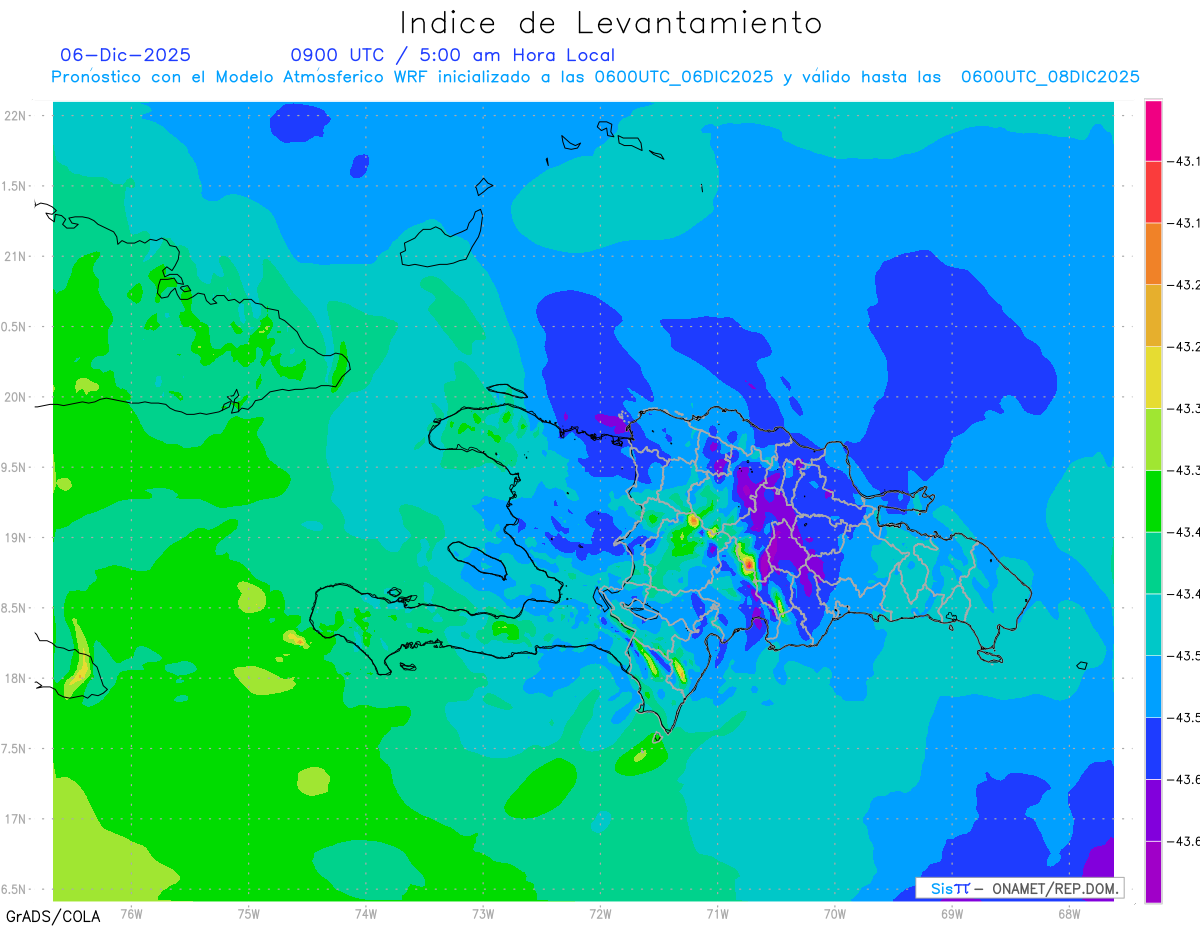
Task: Pick the orange swatch in color legend
Action: click(1153, 253)
